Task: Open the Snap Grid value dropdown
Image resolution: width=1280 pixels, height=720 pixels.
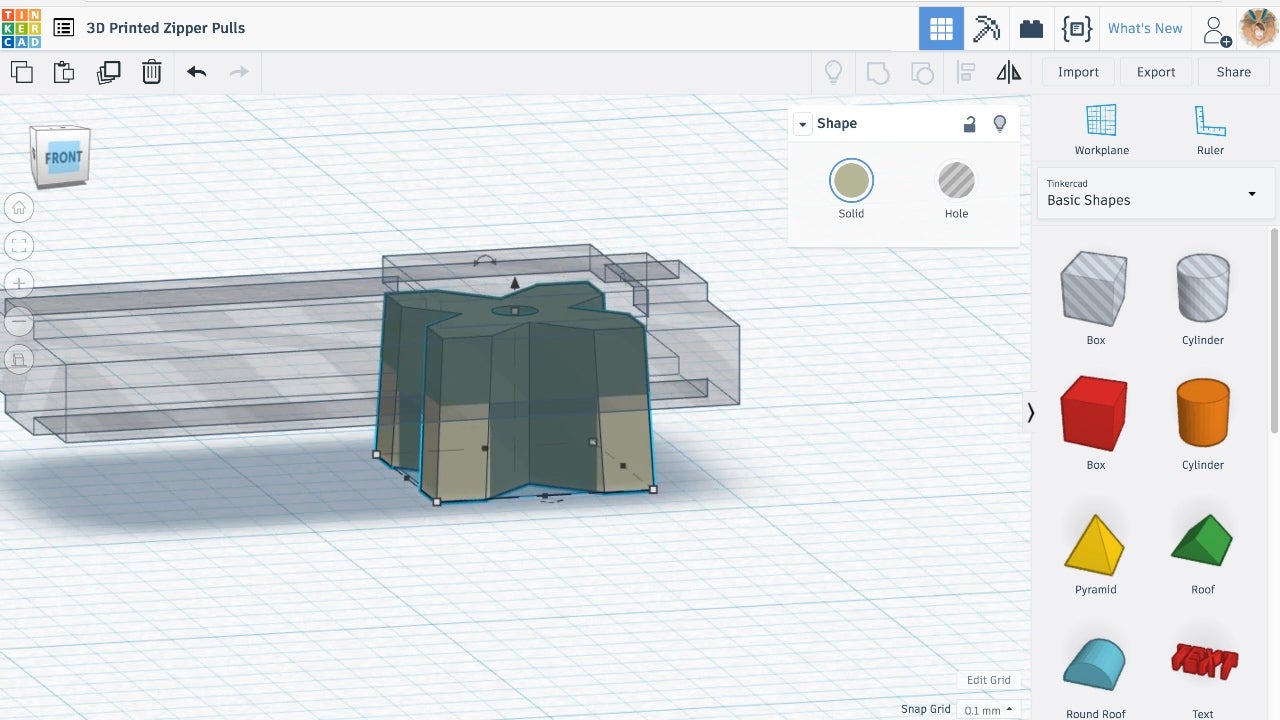Action: coord(988,710)
